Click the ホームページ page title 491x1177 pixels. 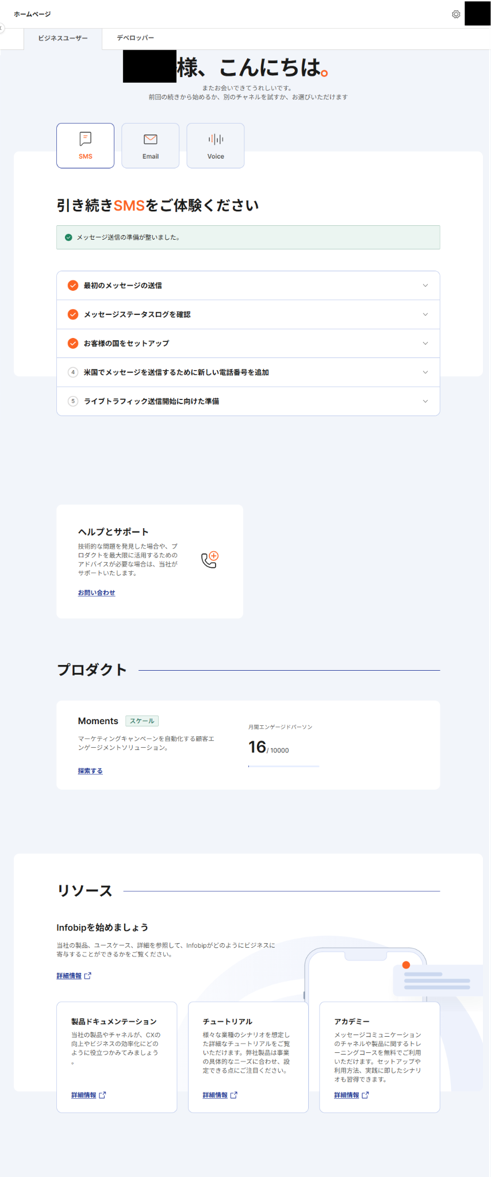(32, 14)
